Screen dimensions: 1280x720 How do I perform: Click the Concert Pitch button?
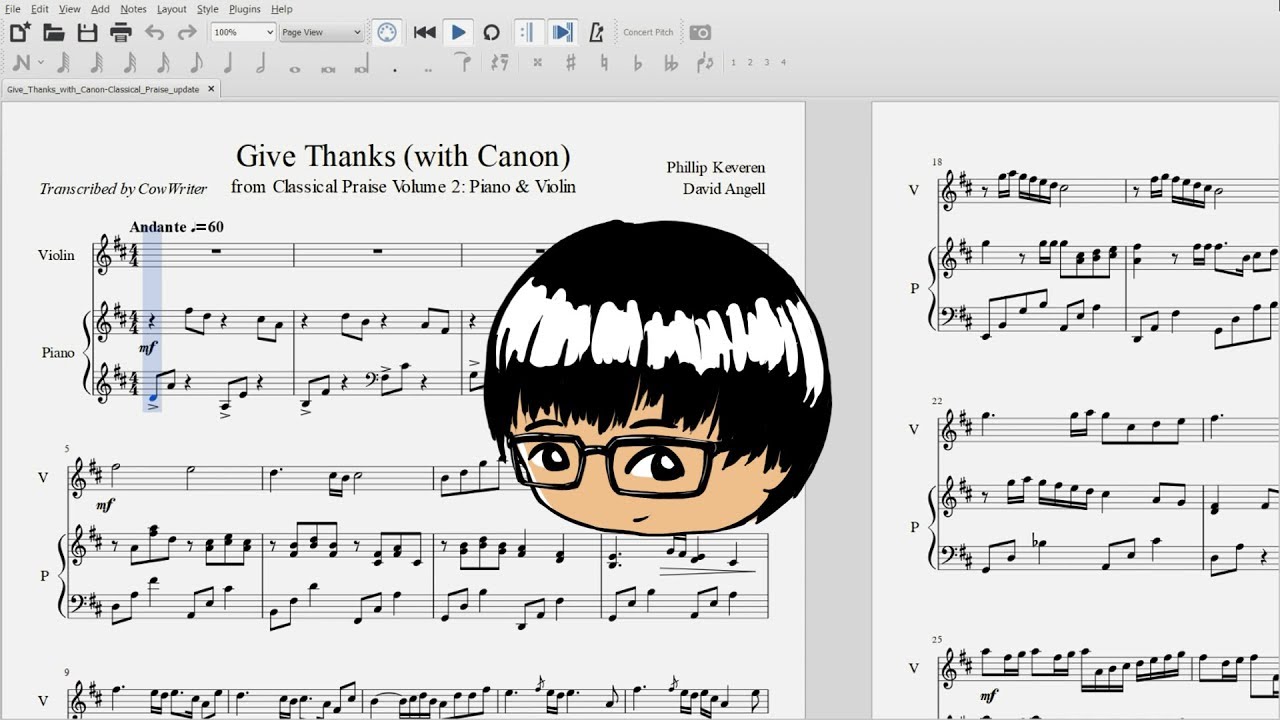648,32
